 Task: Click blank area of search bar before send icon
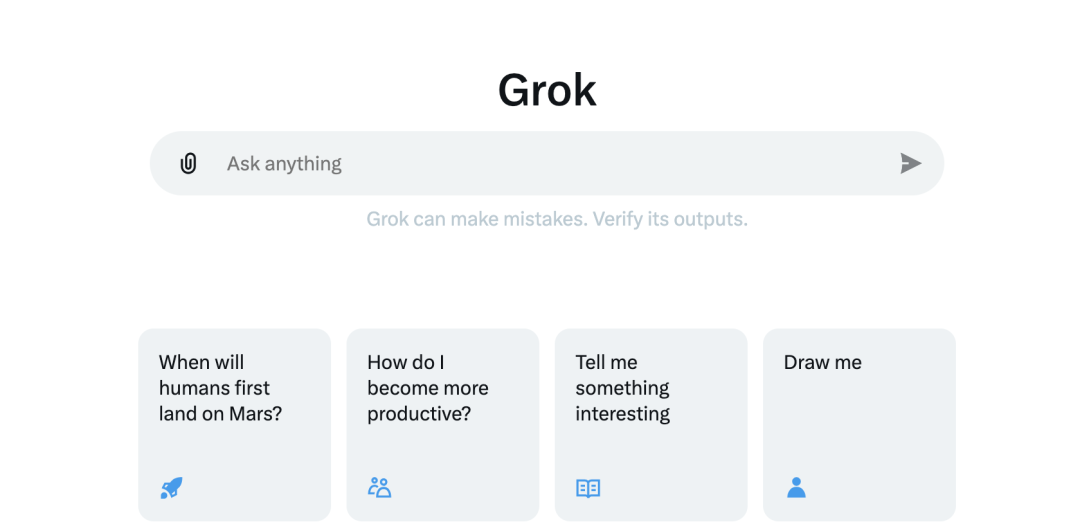click(x=620, y=163)
